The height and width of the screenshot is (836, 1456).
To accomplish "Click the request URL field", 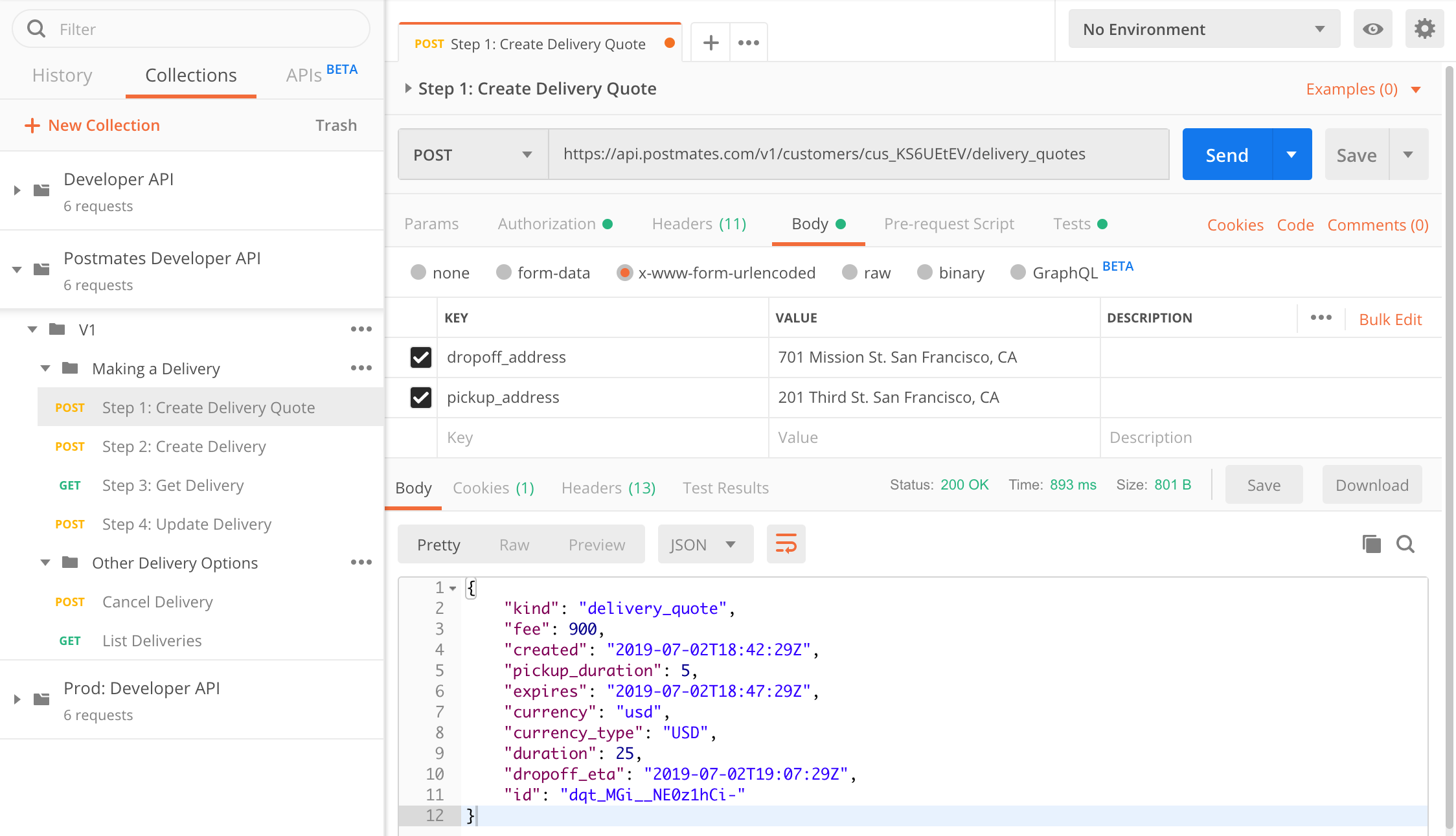I will click(859, 154).
